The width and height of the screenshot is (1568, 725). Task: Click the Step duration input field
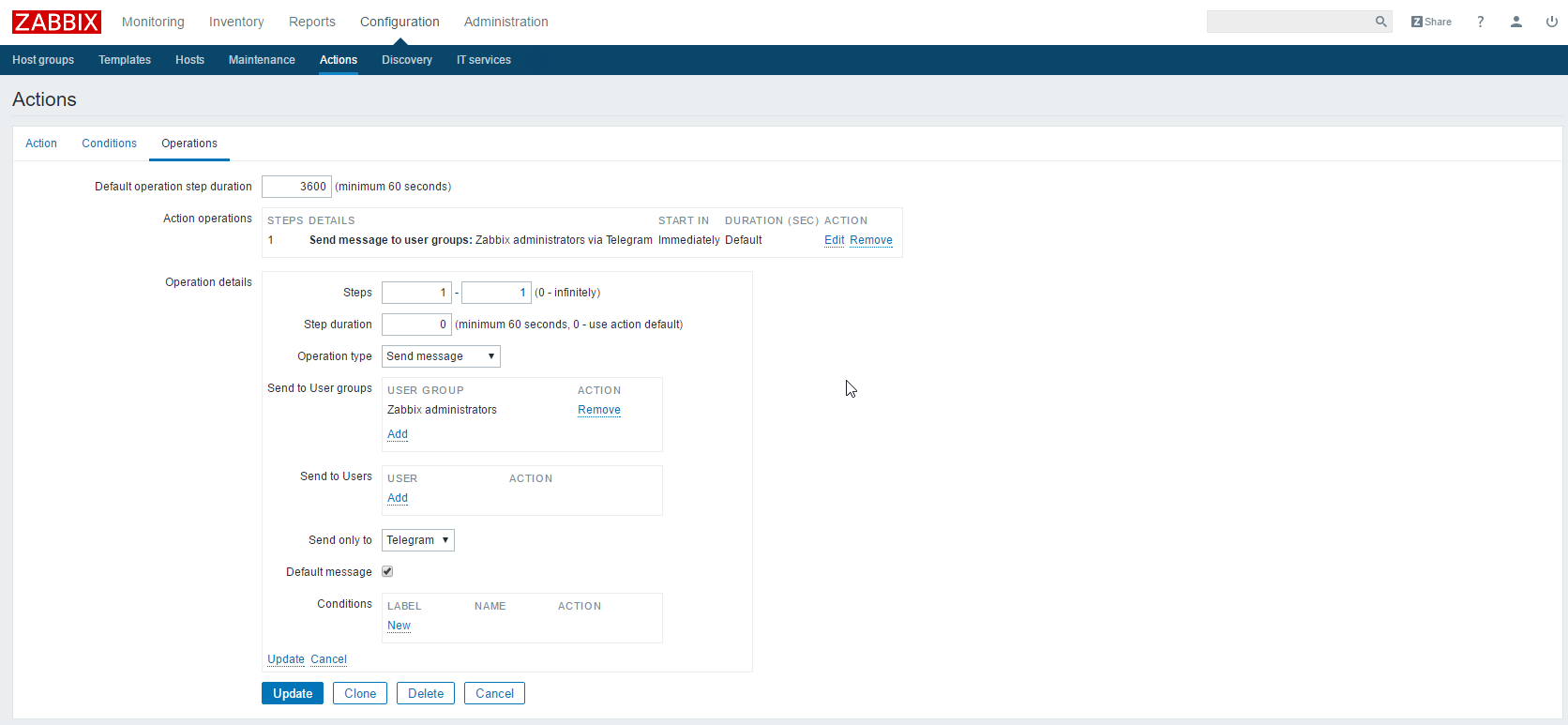416,325
